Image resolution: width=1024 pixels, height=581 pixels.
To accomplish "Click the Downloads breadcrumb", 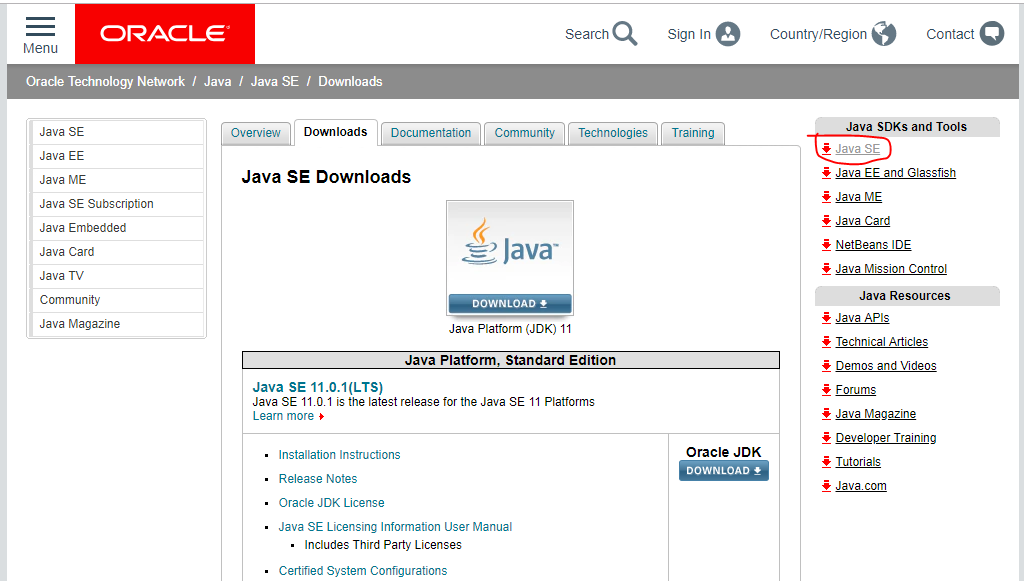I will click(350, 82).
